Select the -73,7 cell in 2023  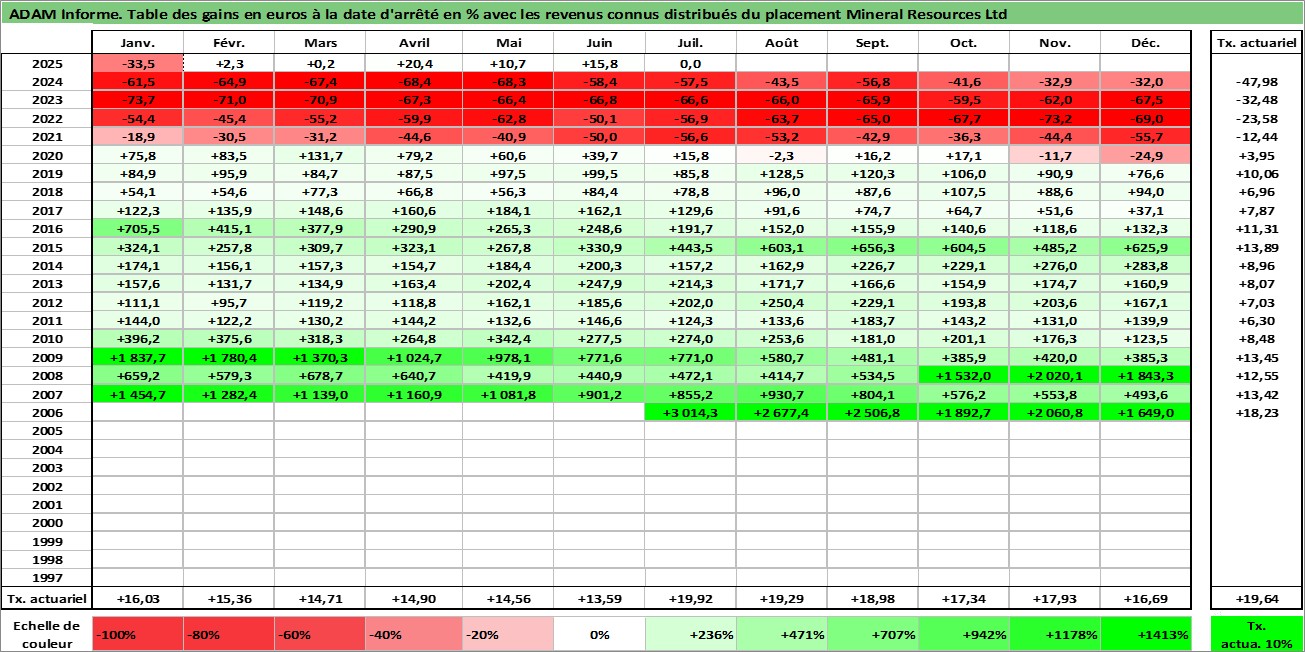click(x=137, y=101)
